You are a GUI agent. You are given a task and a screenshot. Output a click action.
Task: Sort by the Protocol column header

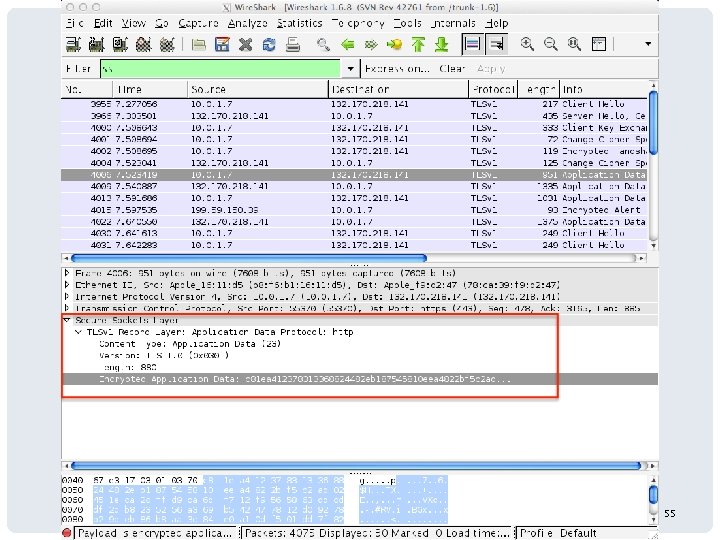click(493, 89)
